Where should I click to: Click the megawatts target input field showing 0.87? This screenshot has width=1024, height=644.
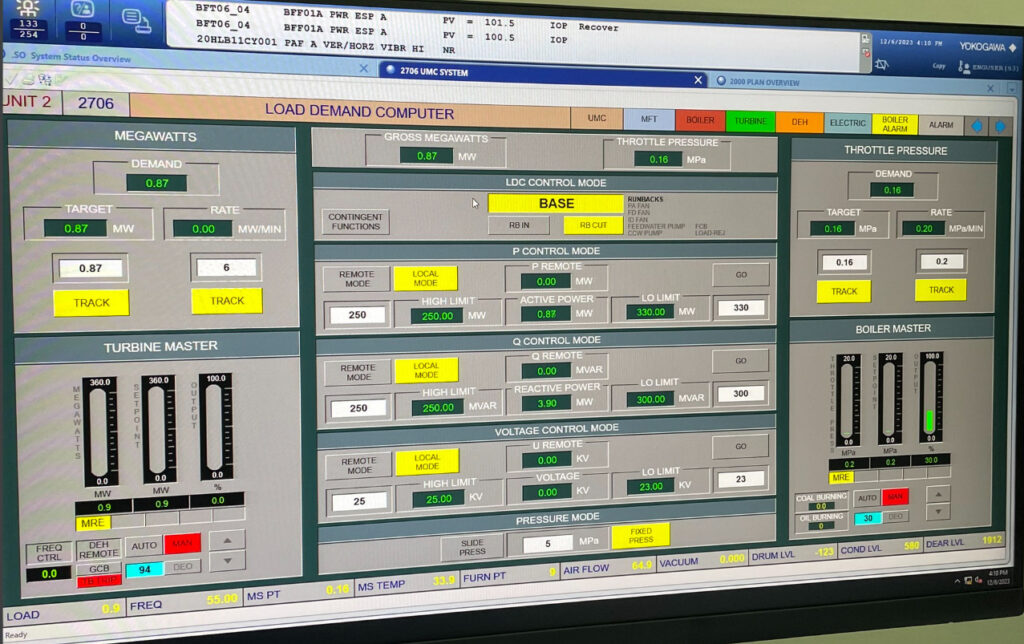[x=90, y=268]
